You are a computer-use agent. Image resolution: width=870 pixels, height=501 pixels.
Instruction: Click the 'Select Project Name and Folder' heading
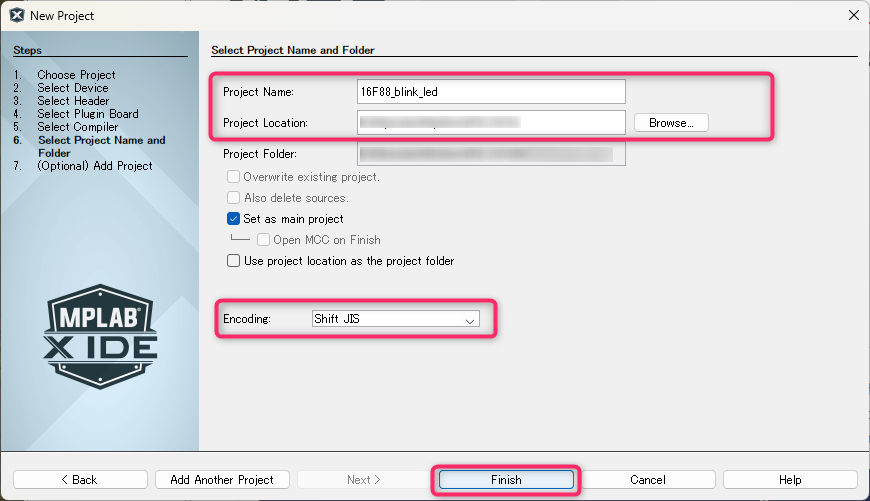292,50
